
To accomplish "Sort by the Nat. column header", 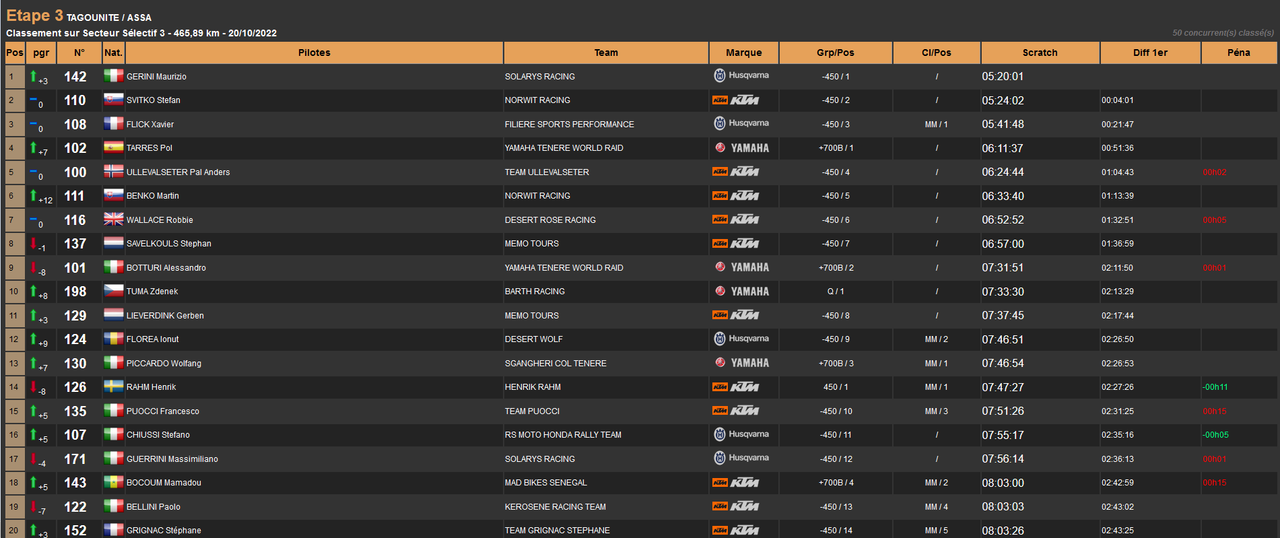I will click(113, 53).
